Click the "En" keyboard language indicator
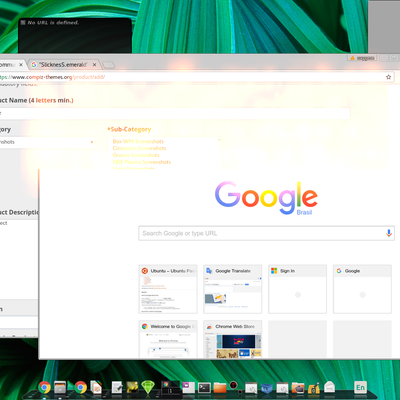 coord(360,387)
